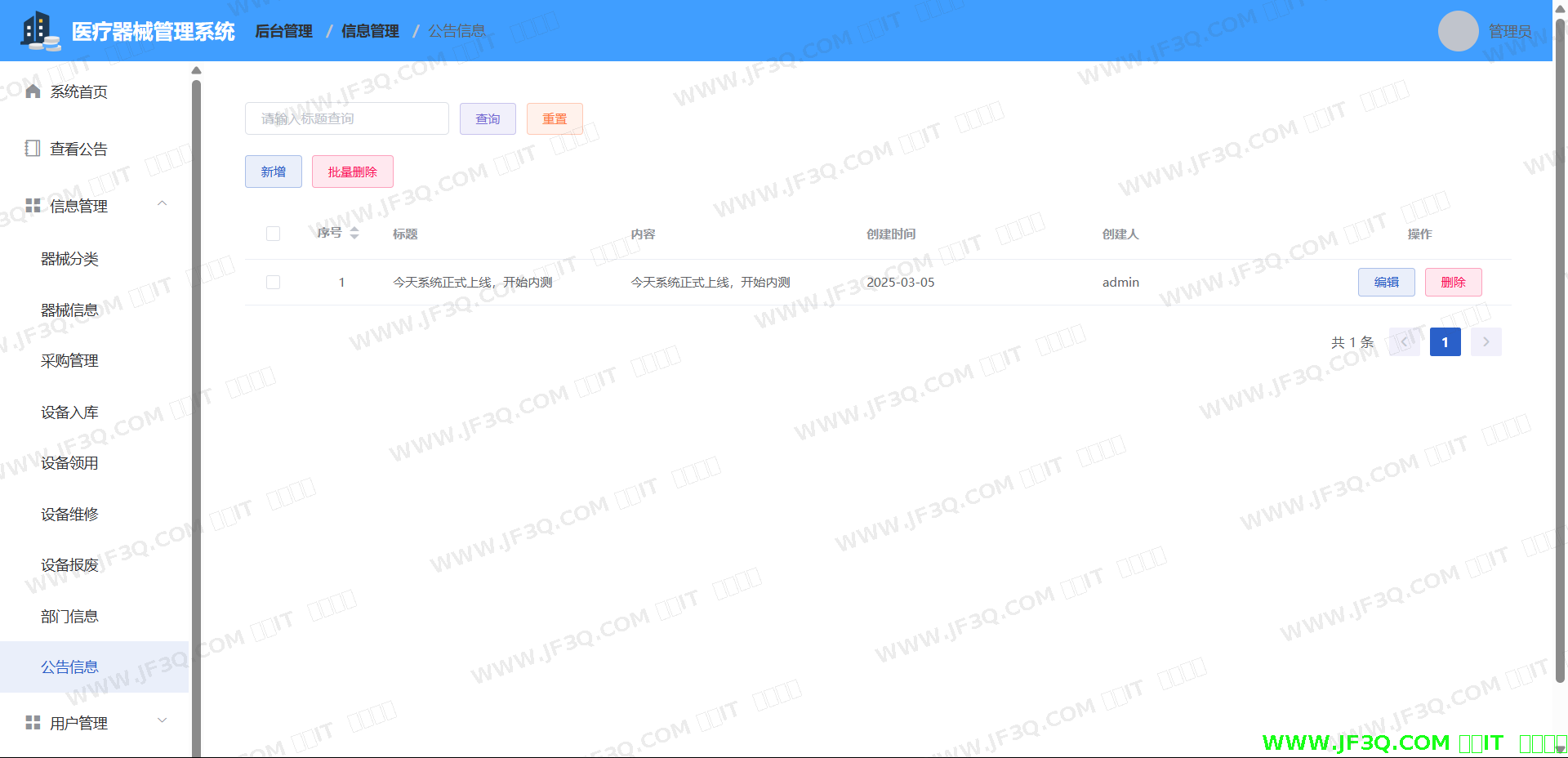1568x758 pixels.
Task: Click the 编辑 button for the announcement
Action: pyautogui.click(x=1386, y=283)
